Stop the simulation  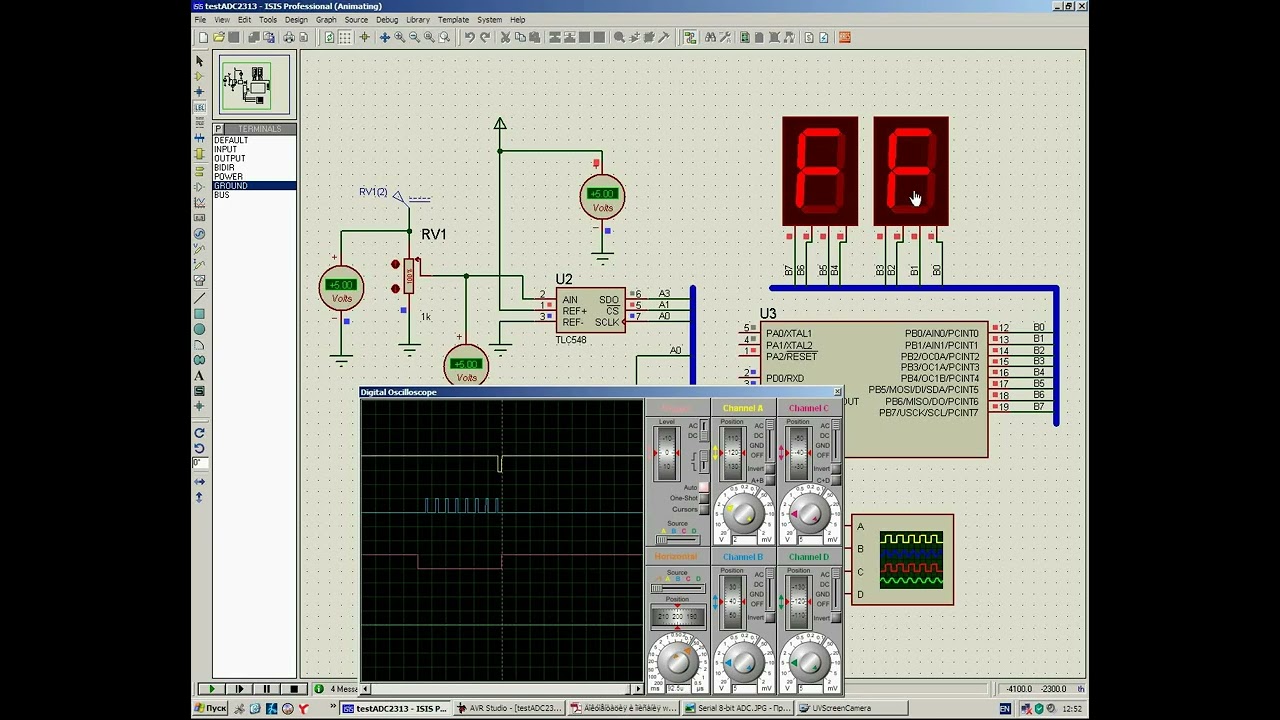click(293, 689)
